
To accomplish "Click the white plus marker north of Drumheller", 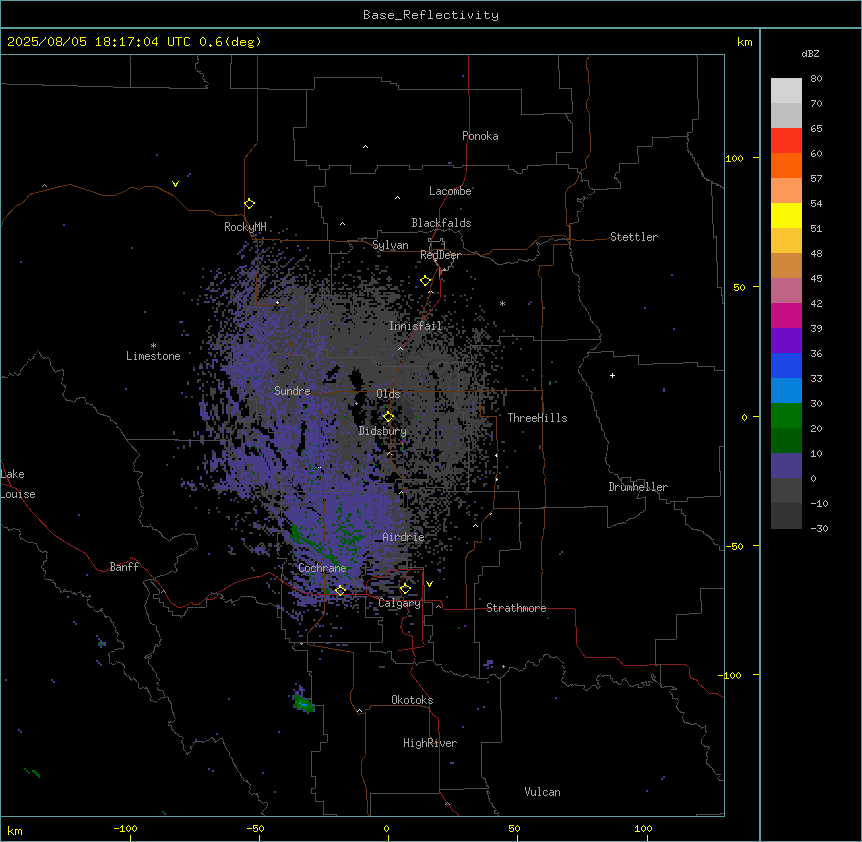I will click(x=612, y=375).
